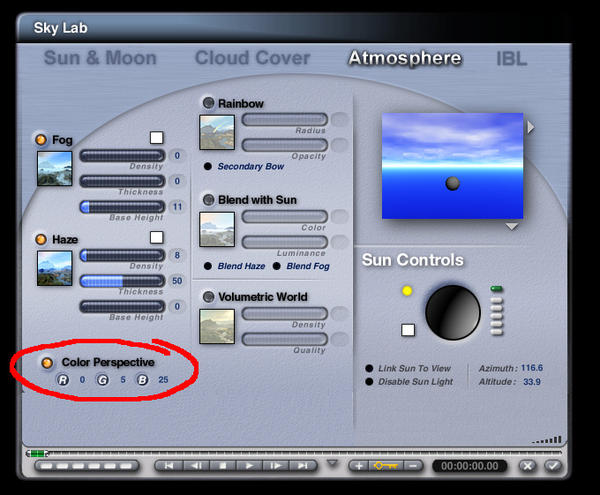Adjust the Blend with Sun Color slider

(285, 217)
